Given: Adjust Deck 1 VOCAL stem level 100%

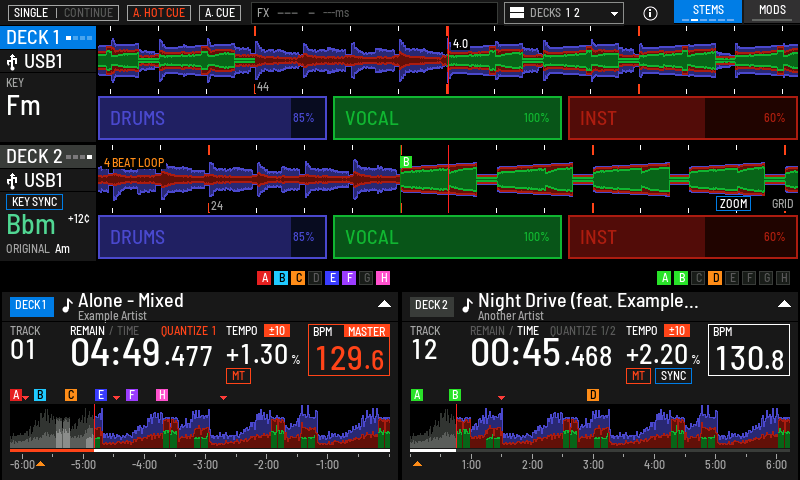Looking at the screenshot, I should 447,118.
